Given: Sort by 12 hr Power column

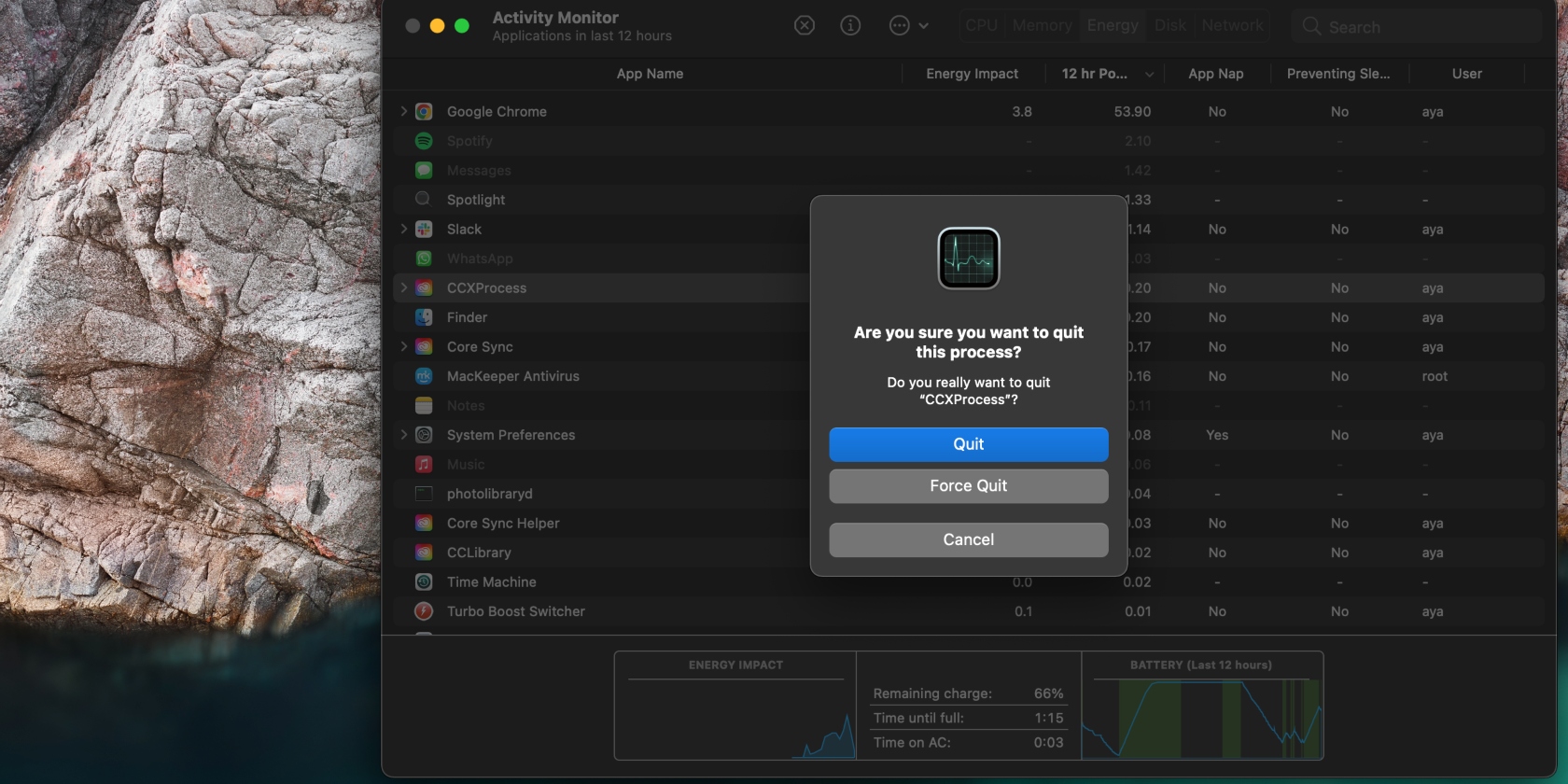Looking at the screenshot, I should pos(1107,74).
